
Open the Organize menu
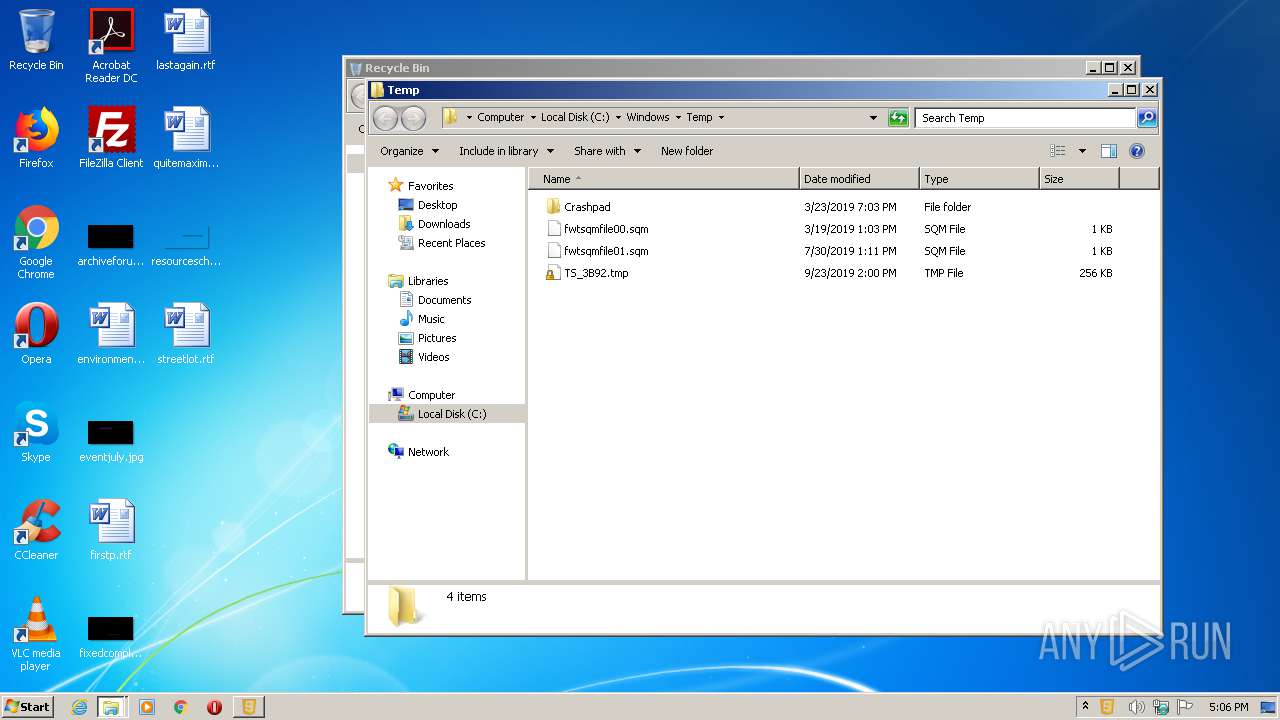coord(409,151)
